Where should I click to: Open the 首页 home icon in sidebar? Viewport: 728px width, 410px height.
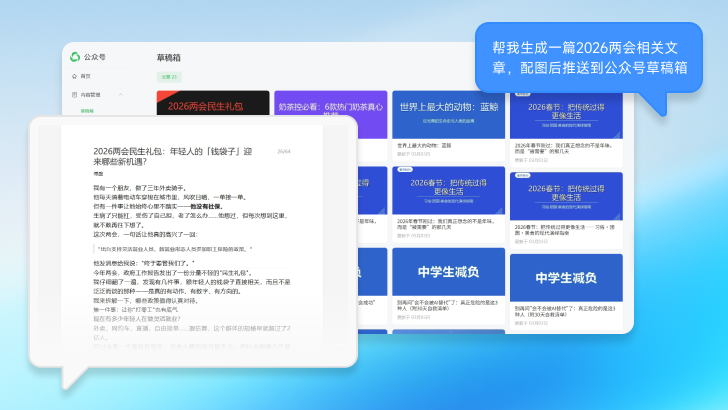tap(74, 76)
